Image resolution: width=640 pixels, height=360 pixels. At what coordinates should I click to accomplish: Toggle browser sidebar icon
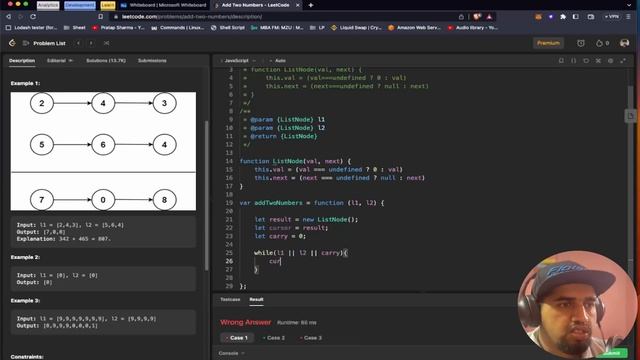pos(576,17)
